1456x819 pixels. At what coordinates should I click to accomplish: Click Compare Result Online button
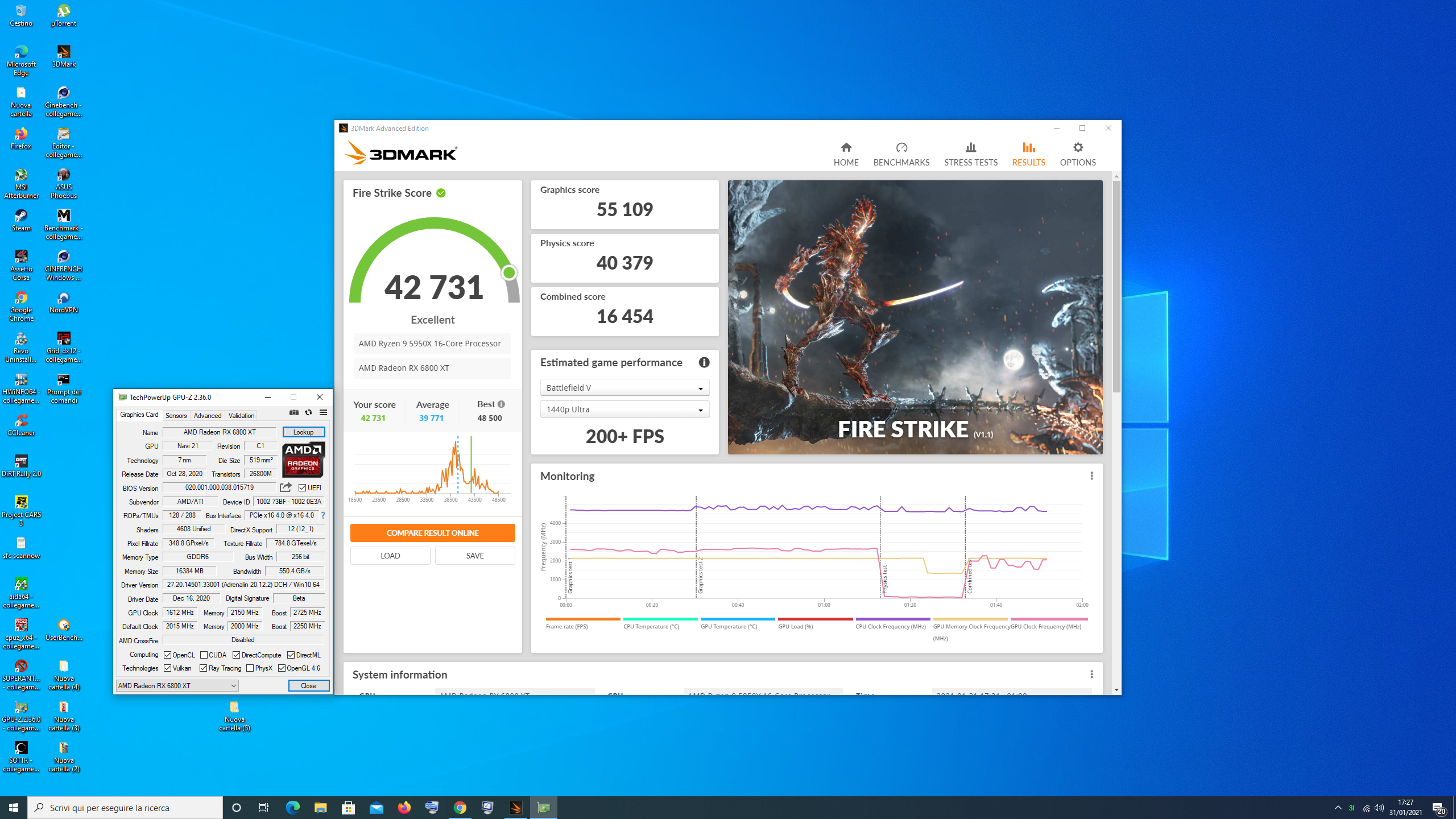tap(432, 533)
